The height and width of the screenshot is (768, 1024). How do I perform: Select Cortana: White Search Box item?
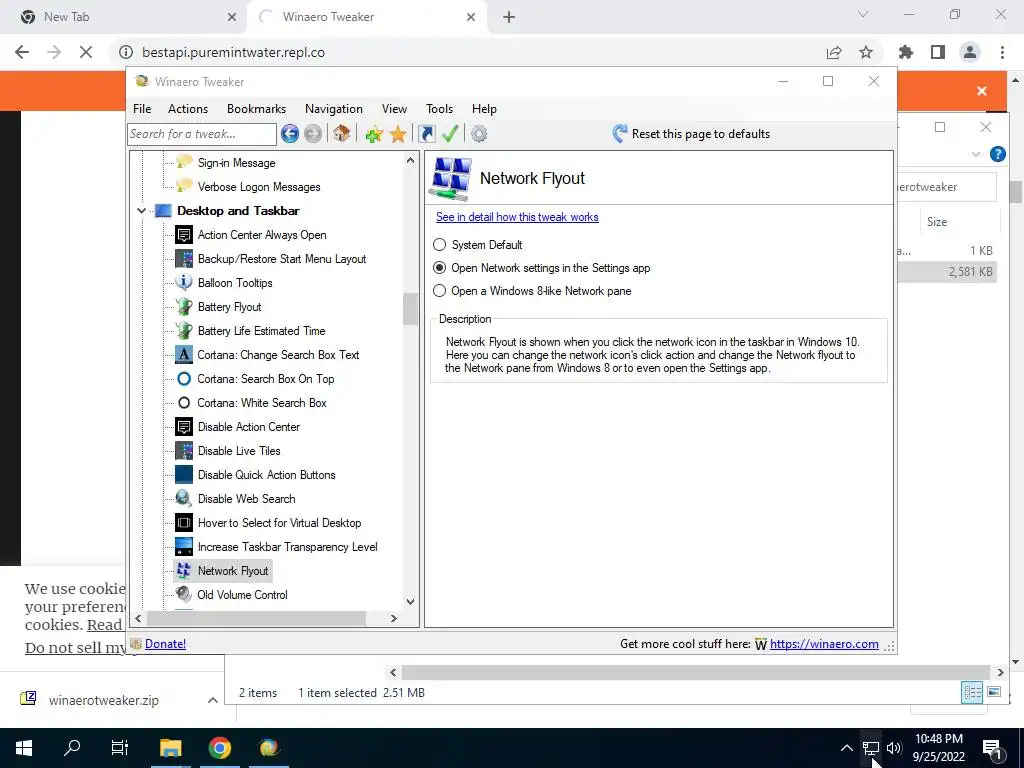click(262, 403)
